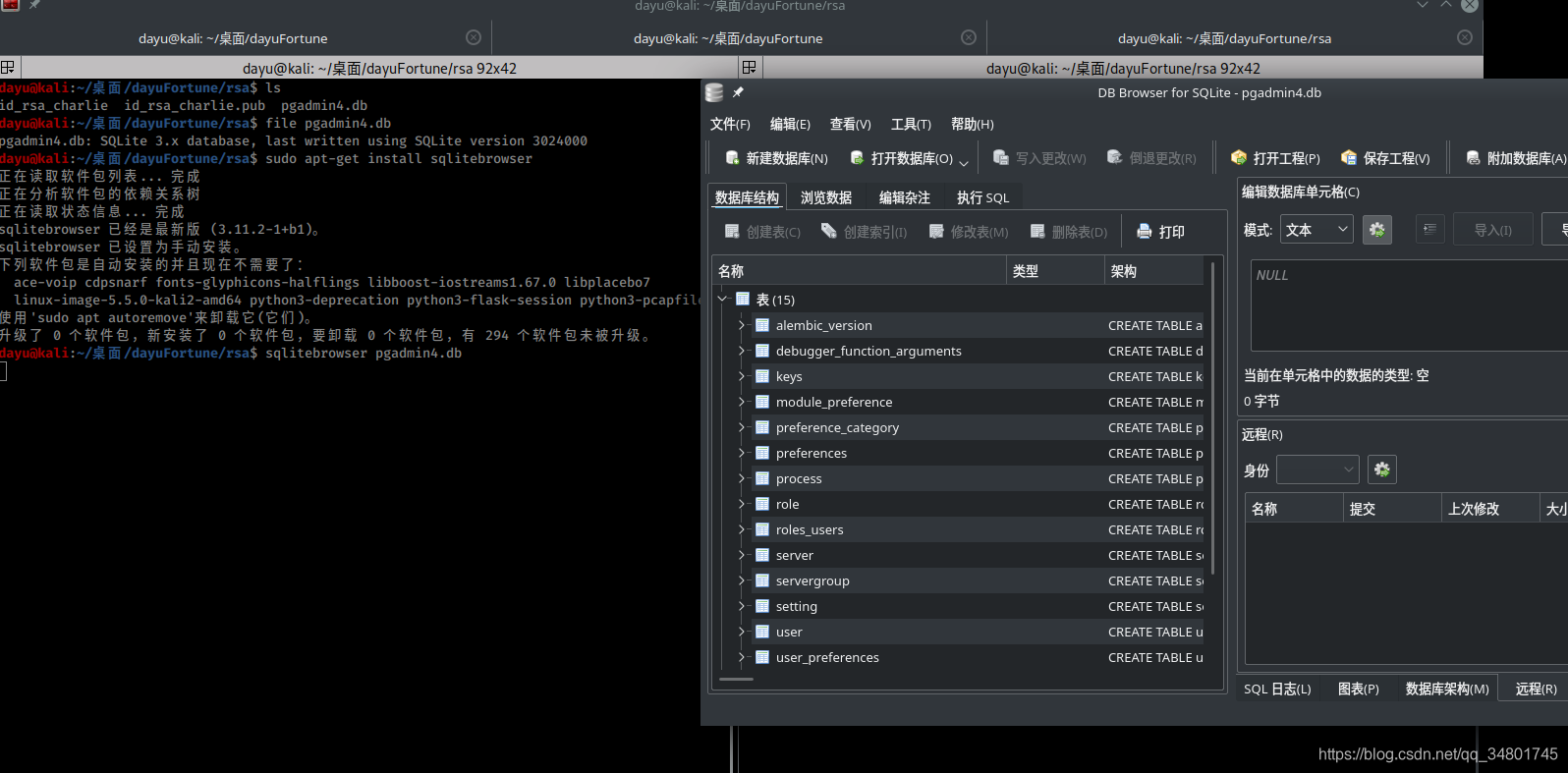The height and width of the screenshot is (773, 1568).
Task: Click the Modify Table (修改表) icon
Action: [936, 232]
